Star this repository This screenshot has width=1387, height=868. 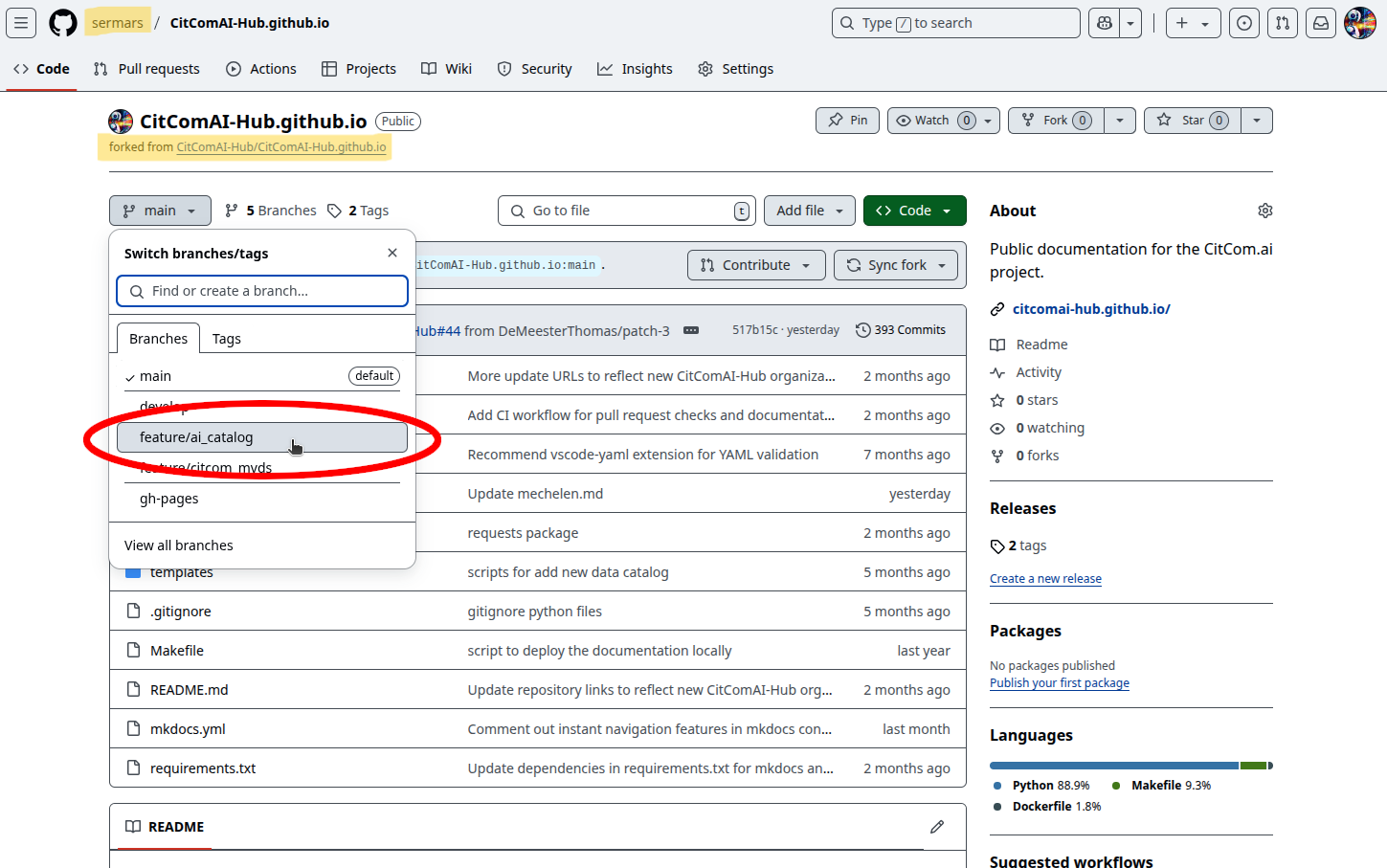point(1193,121)
